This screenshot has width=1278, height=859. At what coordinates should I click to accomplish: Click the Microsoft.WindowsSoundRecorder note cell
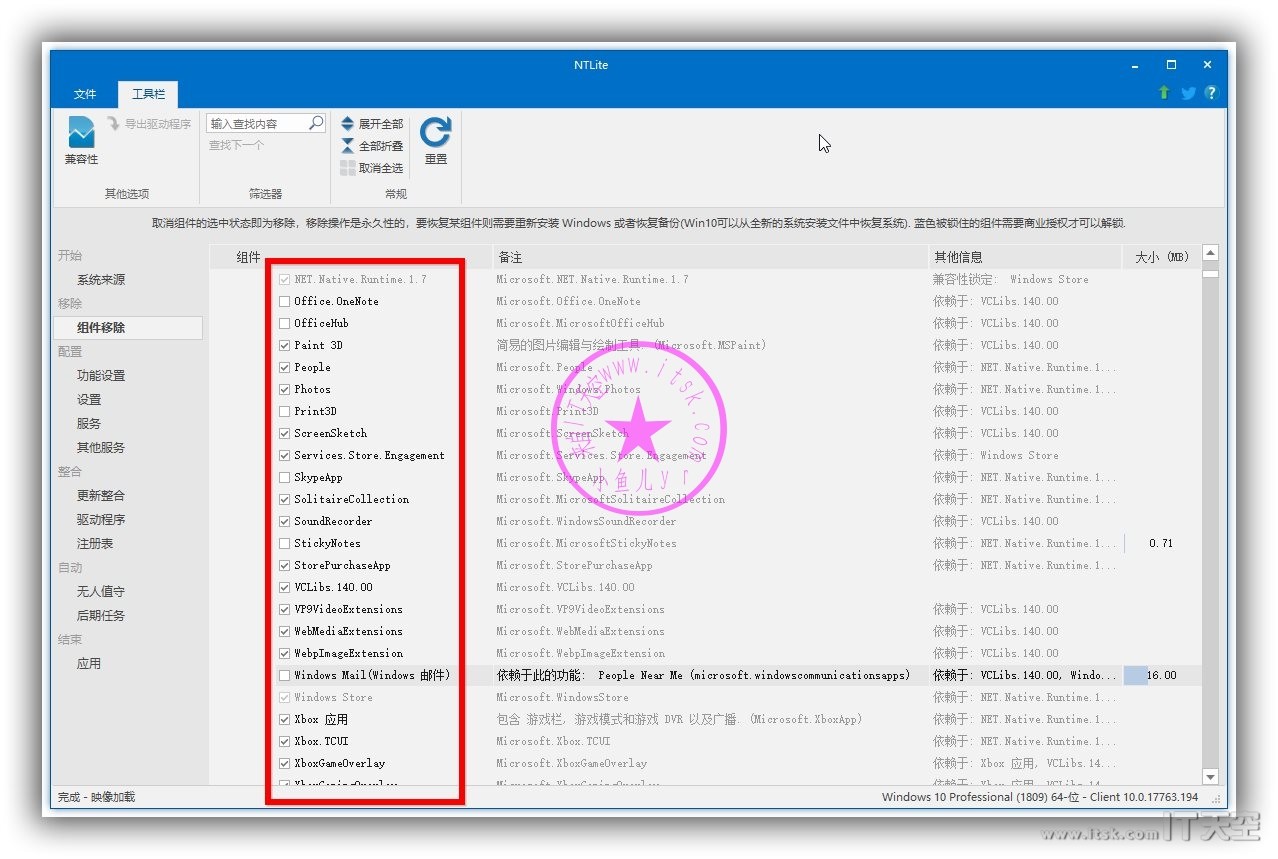coord(586,521)
